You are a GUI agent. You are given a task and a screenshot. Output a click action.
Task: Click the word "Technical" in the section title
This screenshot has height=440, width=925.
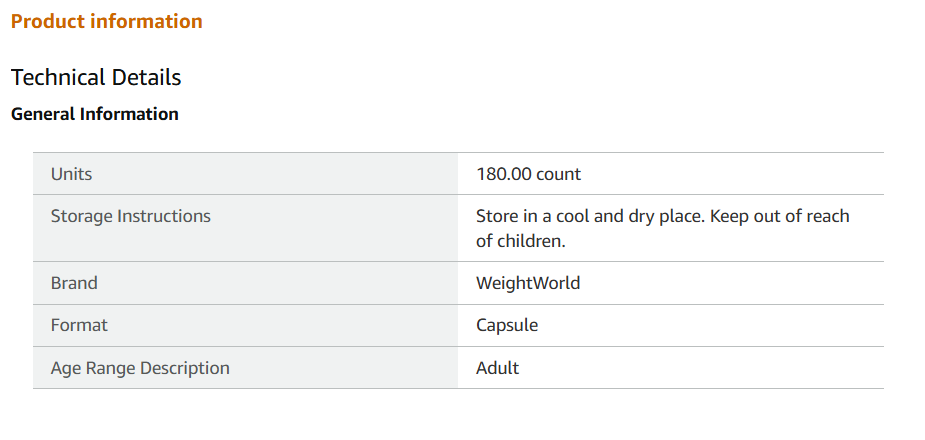(58, 77)
